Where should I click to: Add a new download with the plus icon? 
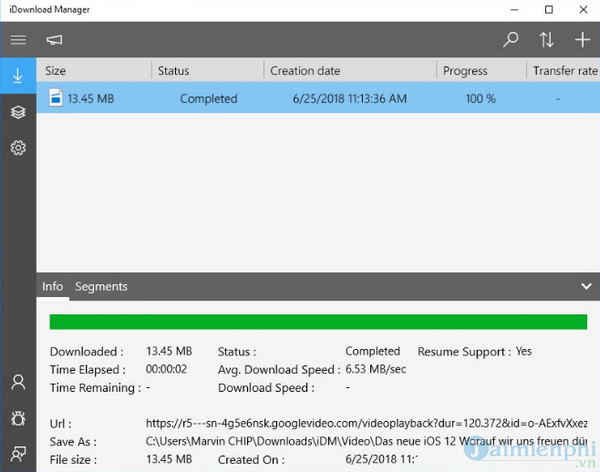tap(582, 39)
